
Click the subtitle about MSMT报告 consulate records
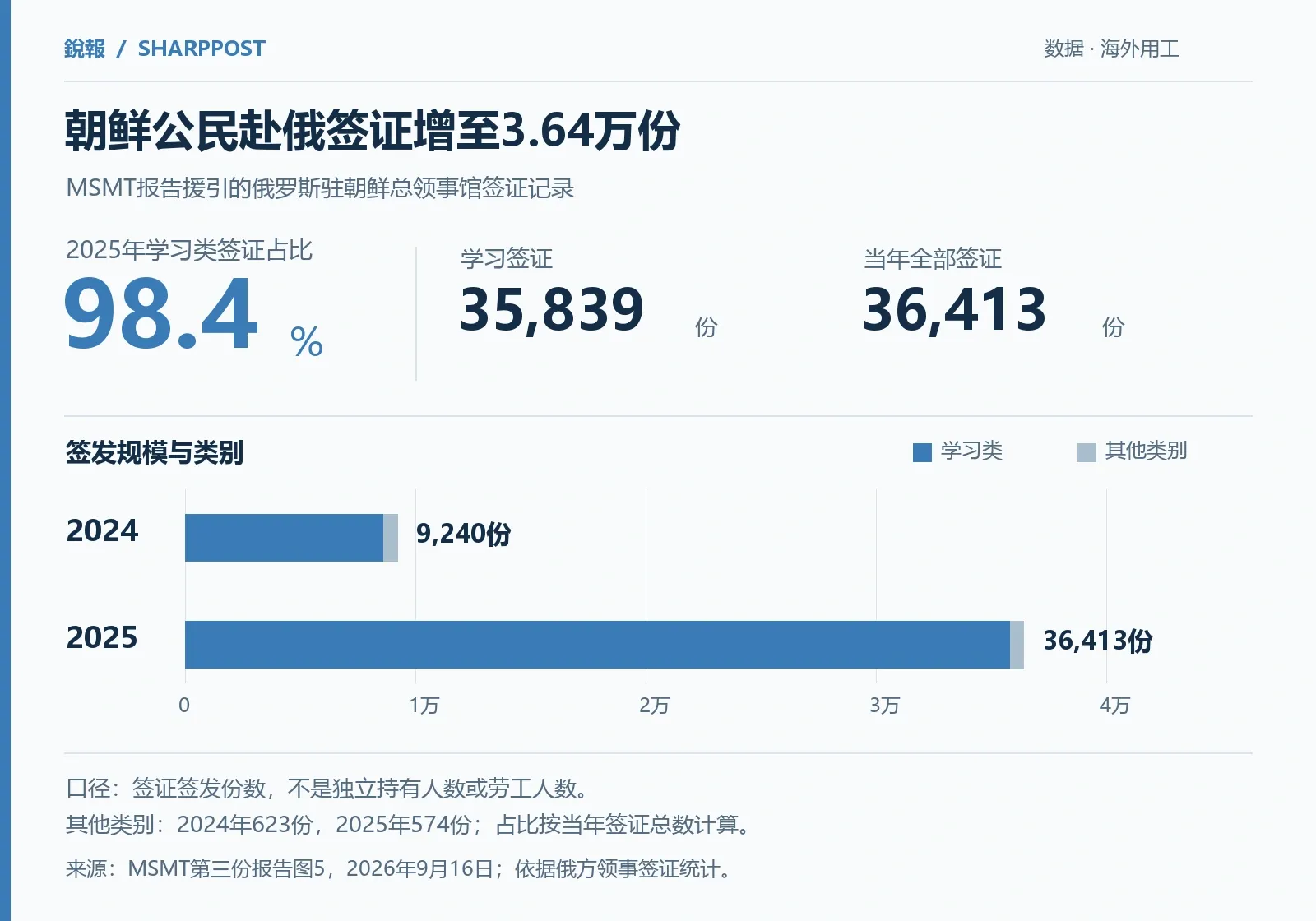click(320, 188)
